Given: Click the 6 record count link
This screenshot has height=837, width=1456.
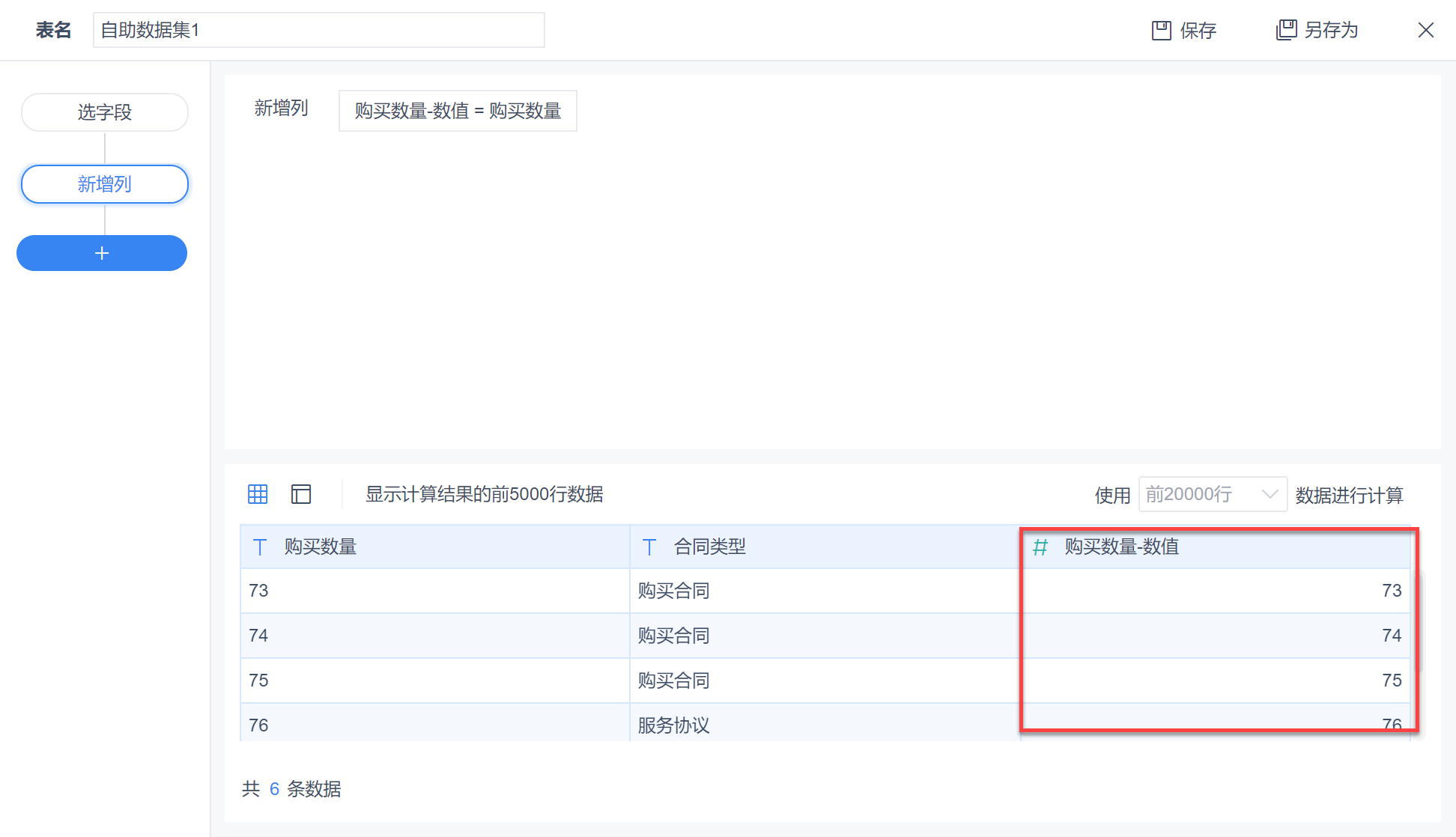Looking at the screenshot, I should click(274, 789).
